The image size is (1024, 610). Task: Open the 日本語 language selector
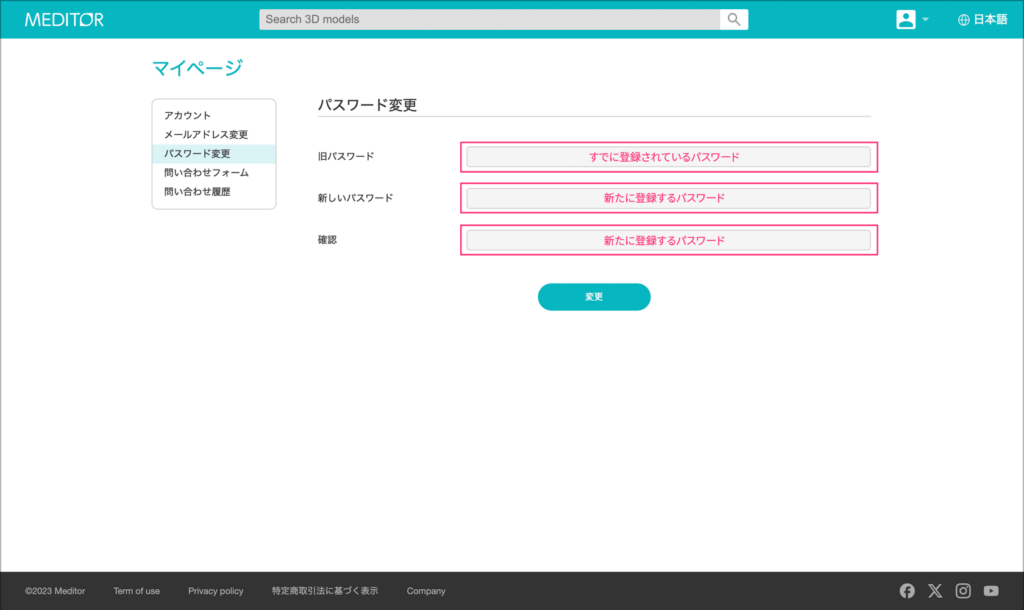tap(990, 19)
